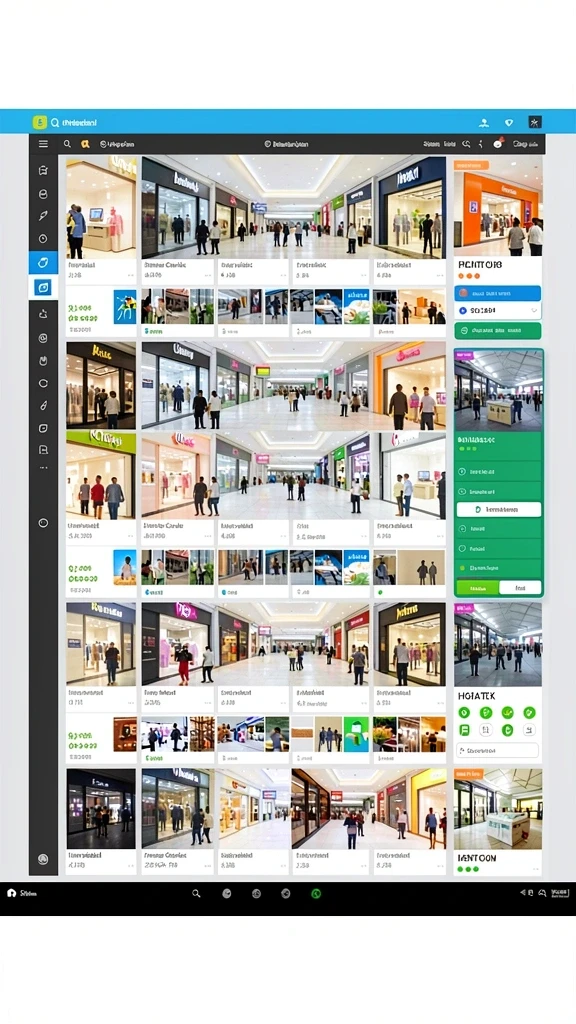Expand the dropdown row under the blue button
This screenshot has height=1024, width=576.
point(498,311)
